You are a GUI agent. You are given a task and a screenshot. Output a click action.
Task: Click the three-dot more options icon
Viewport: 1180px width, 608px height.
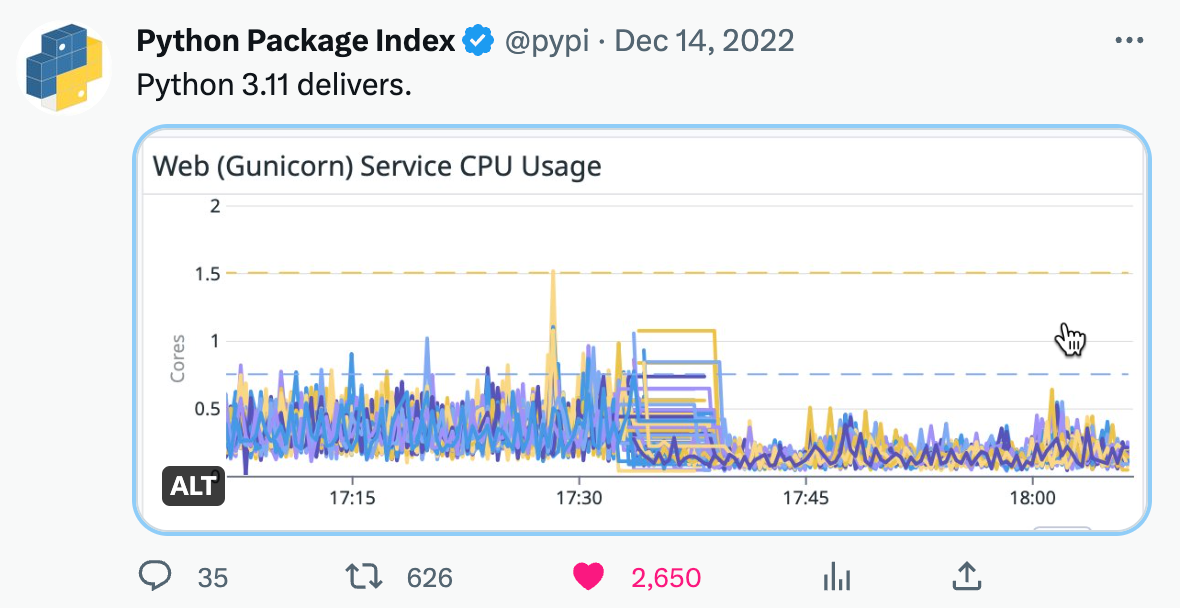tap(1129, 39)
